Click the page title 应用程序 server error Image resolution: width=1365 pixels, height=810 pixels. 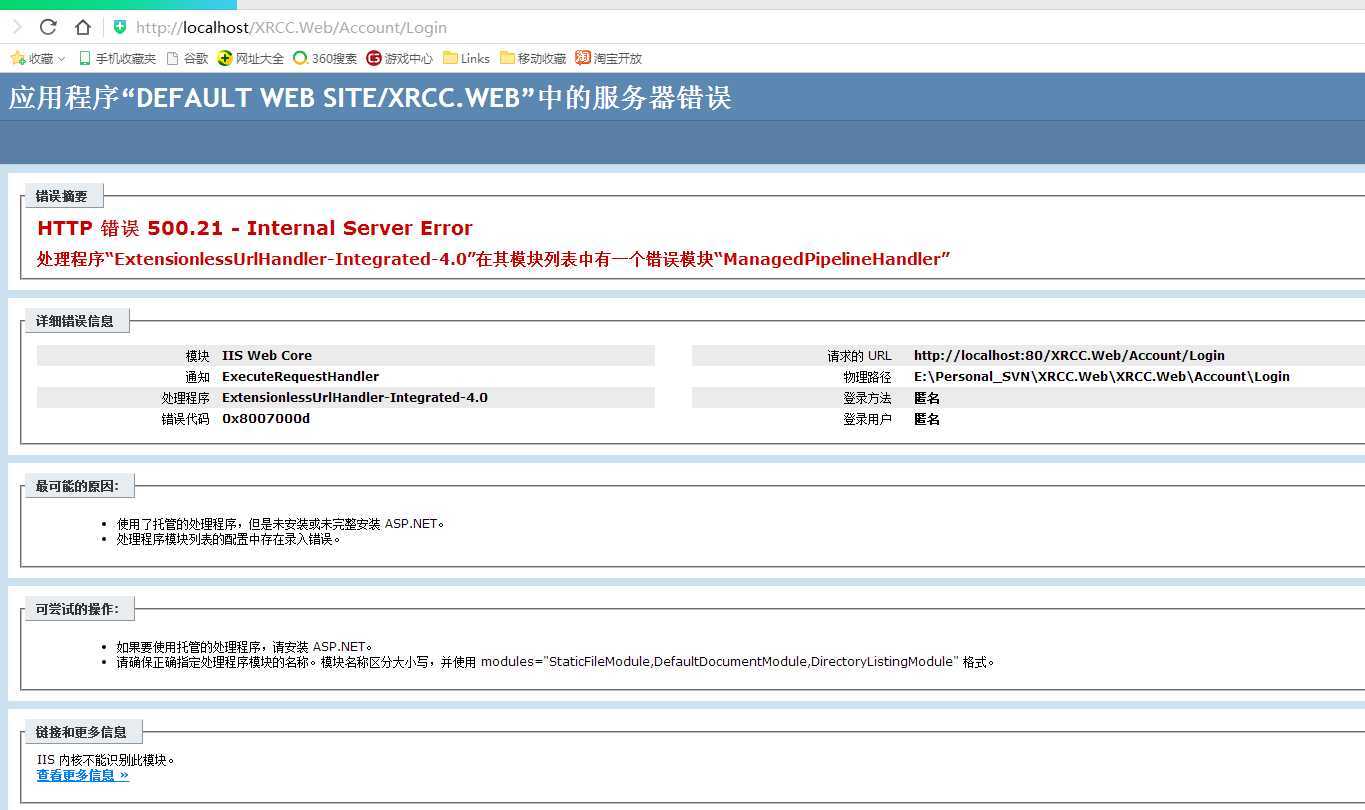(370, 98)
